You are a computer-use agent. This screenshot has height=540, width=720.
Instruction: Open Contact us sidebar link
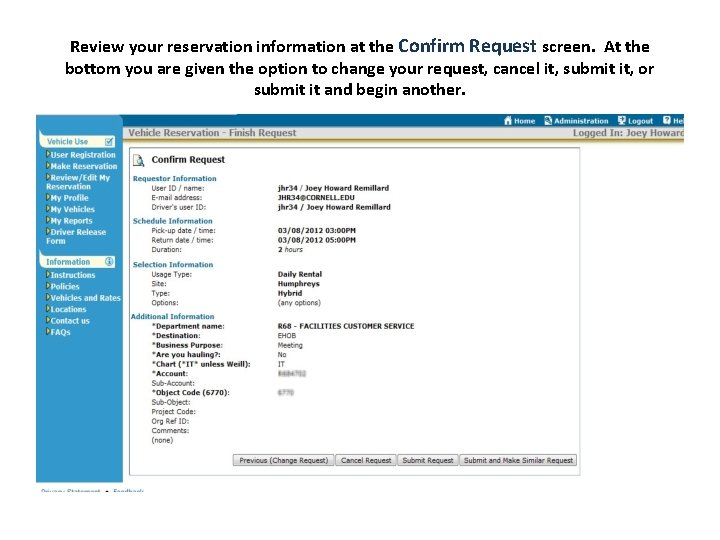(x=70, y=321)
